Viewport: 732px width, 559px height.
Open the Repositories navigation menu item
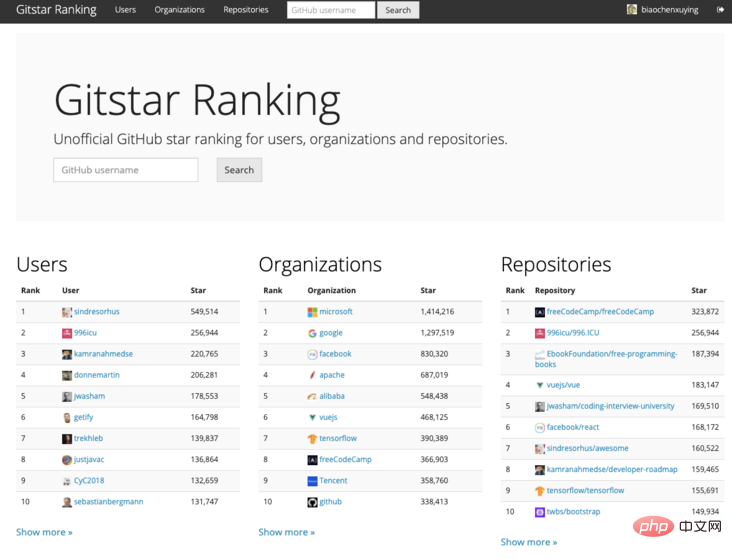pos(246,10)
